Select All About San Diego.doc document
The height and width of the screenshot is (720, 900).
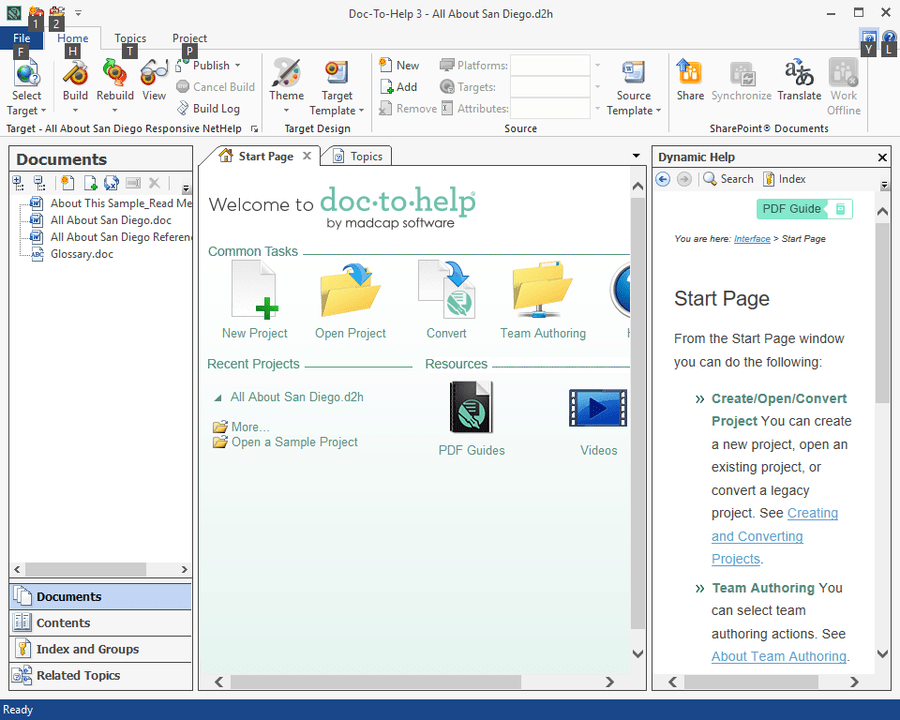(111, 220)
